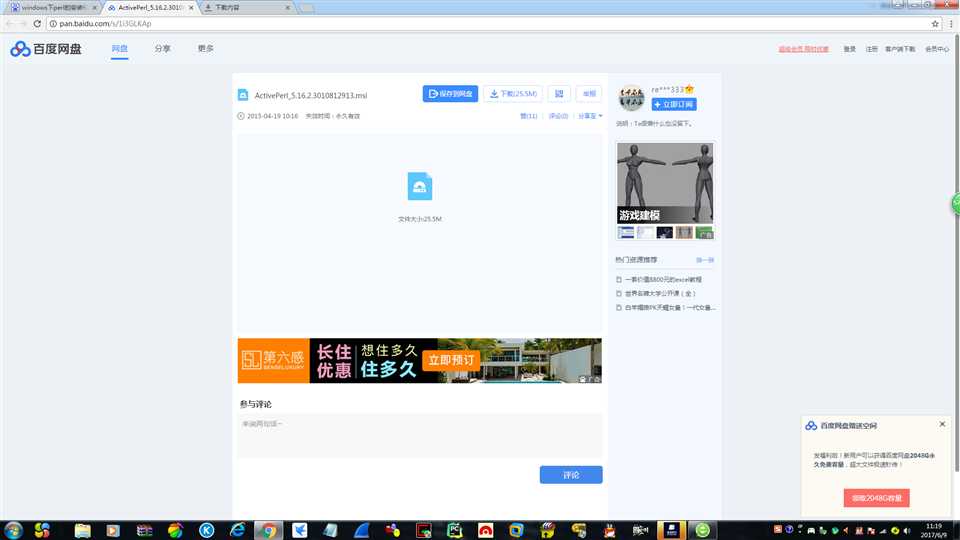Screen dimensions: 960x540
Task: Expand the 分享至 share-to dropdown
Action: [x=590, y=116]
